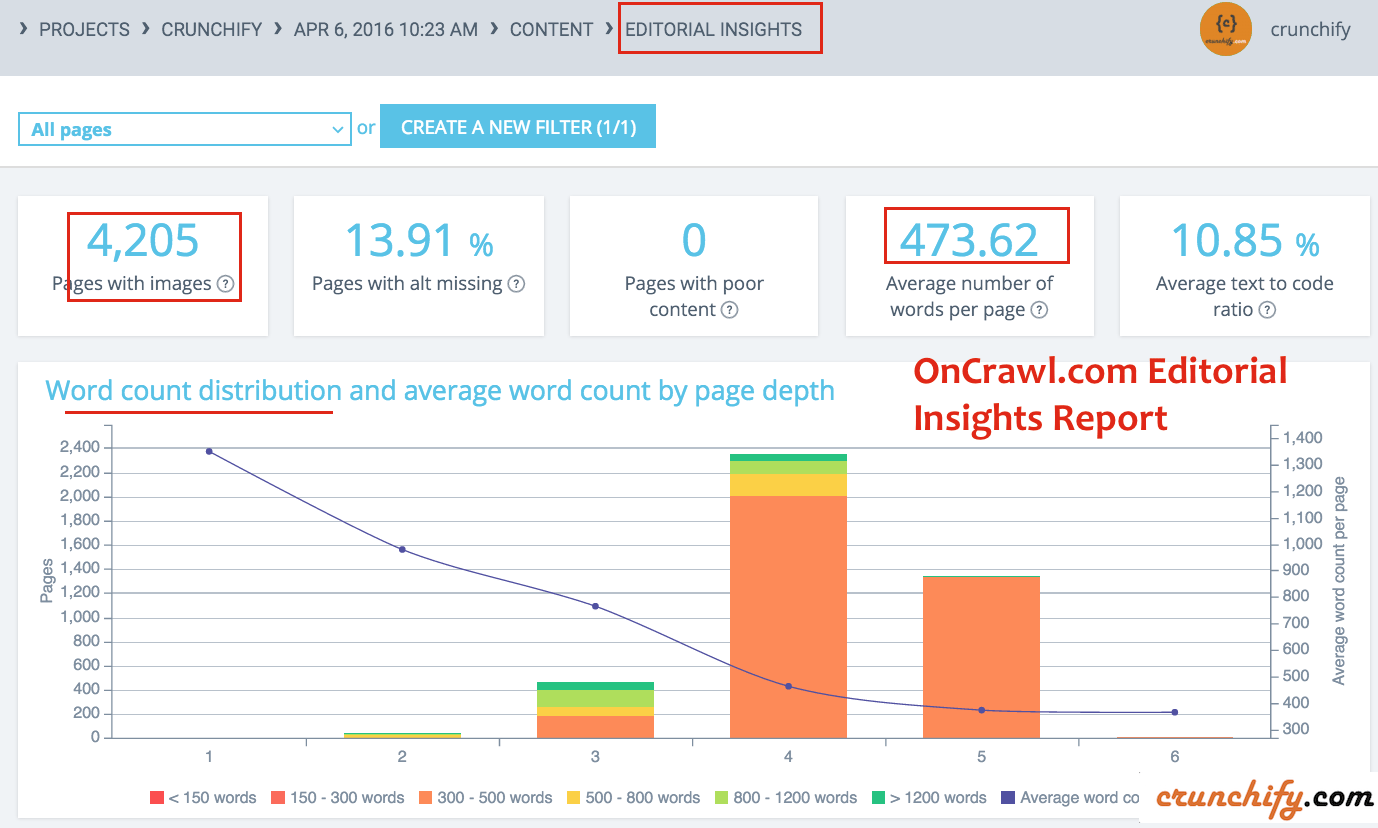1378x828 pixels.
Task: Open the crunchify account name menu
Action: (x=1310, y=29)
